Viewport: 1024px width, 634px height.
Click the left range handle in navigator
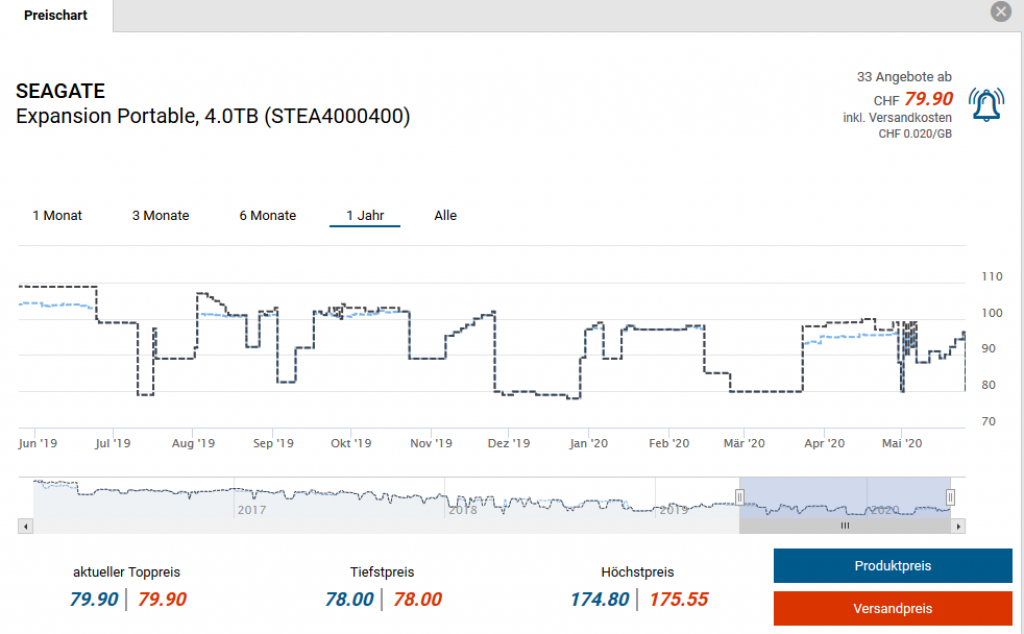pyautogui.click(x=740, y=497)
